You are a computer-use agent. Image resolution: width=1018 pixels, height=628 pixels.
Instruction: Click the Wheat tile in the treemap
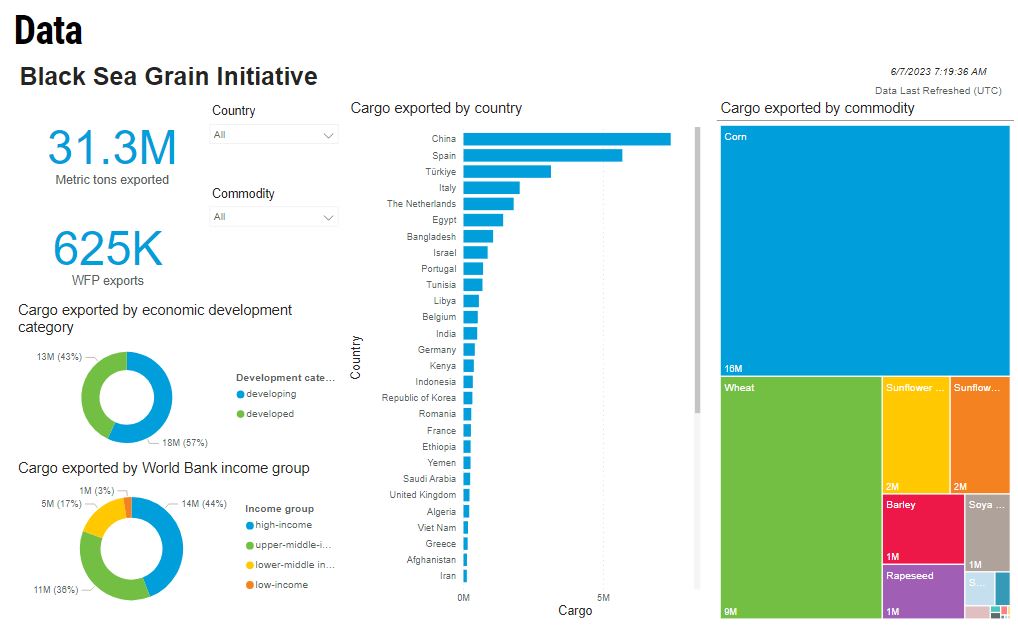pos(801,497)
